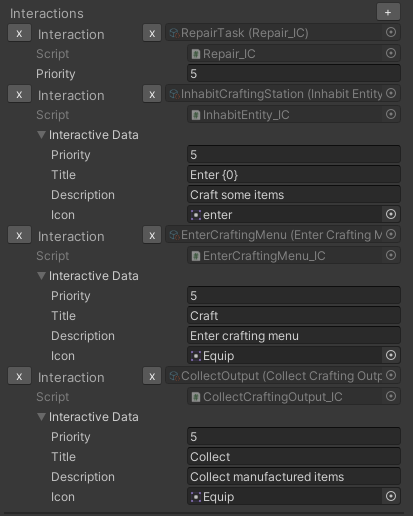Collapse Interactive Data under CollectCraftingOutput_IC
The height and width of the screenshot is (516, 413).
(41, 417)
